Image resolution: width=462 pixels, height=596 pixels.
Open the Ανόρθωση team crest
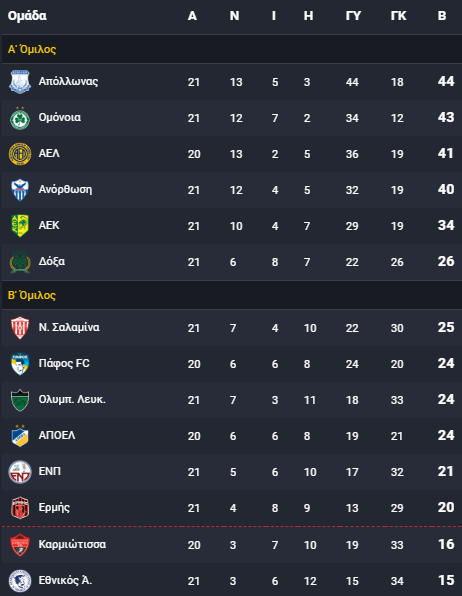[x=20, y=190]
